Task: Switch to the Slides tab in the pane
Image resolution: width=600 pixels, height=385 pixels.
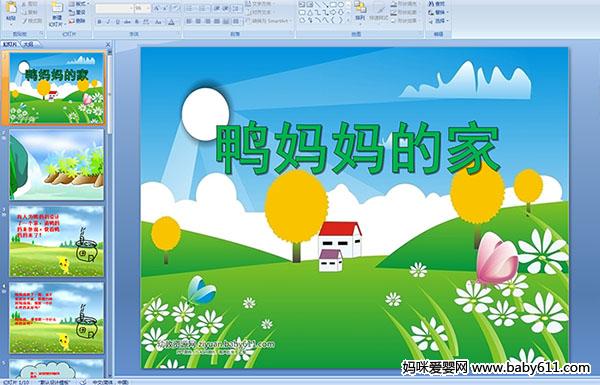Action: (10, 44)
